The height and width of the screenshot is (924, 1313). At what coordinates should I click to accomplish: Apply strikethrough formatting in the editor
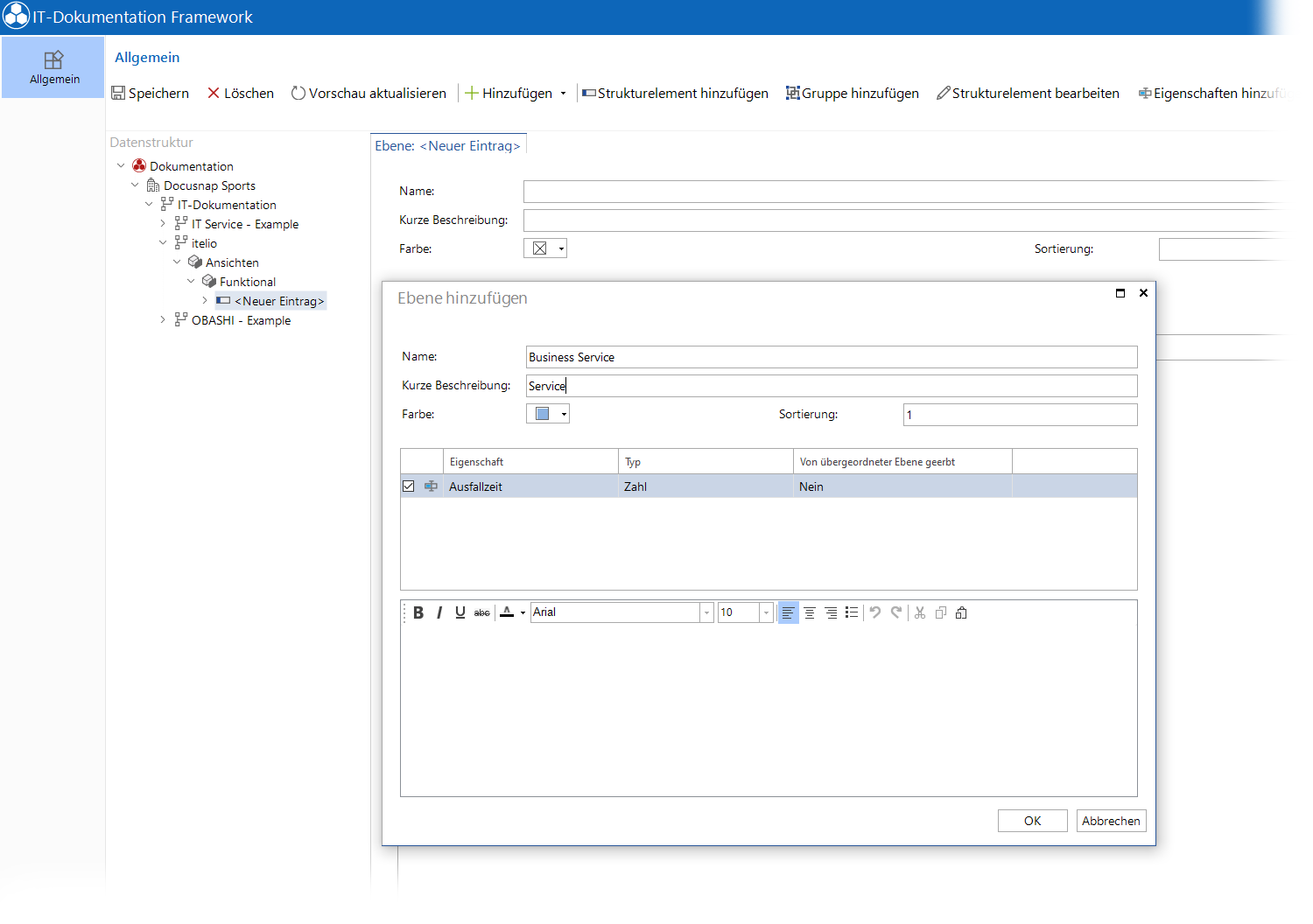point(481,612)
